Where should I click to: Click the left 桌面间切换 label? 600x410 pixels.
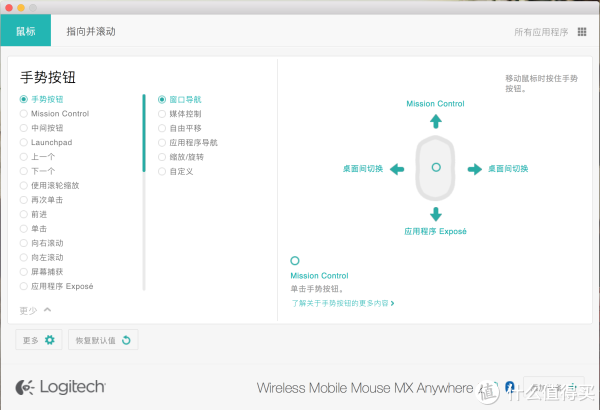tap(363, 169)
